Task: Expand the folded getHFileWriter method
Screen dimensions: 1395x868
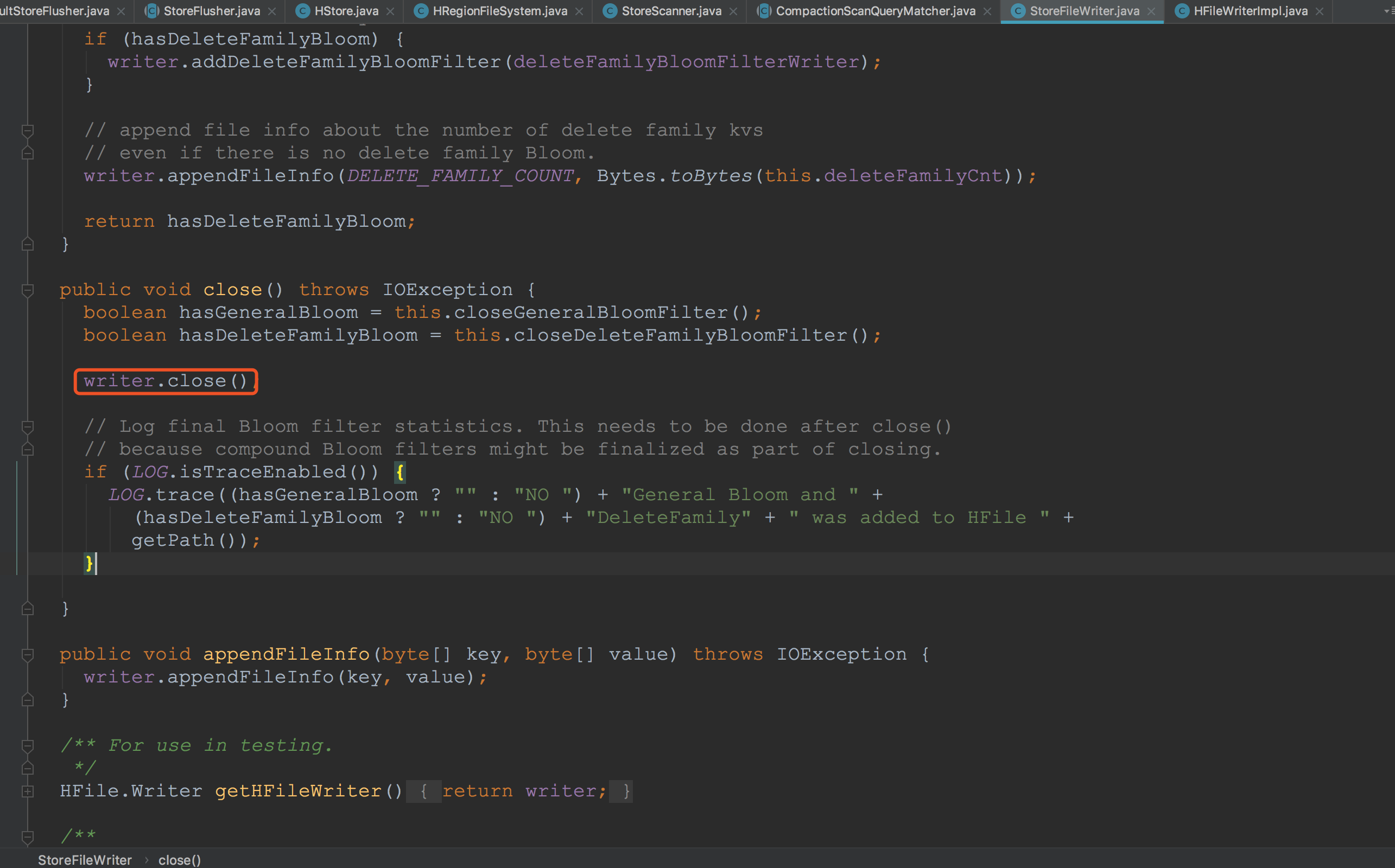Action: click(x=27, y=791)
